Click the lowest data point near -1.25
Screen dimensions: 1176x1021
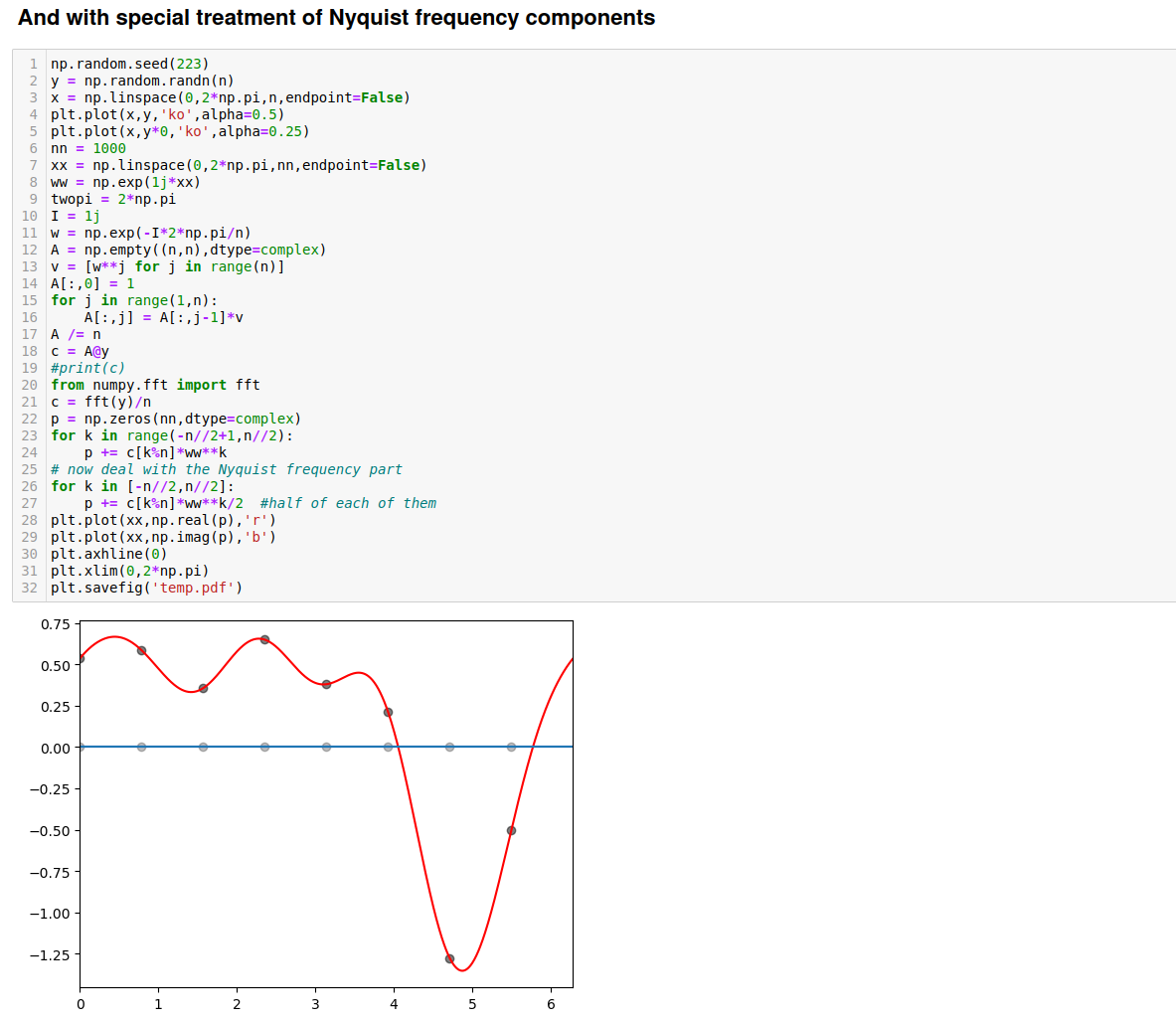point(449,958)
